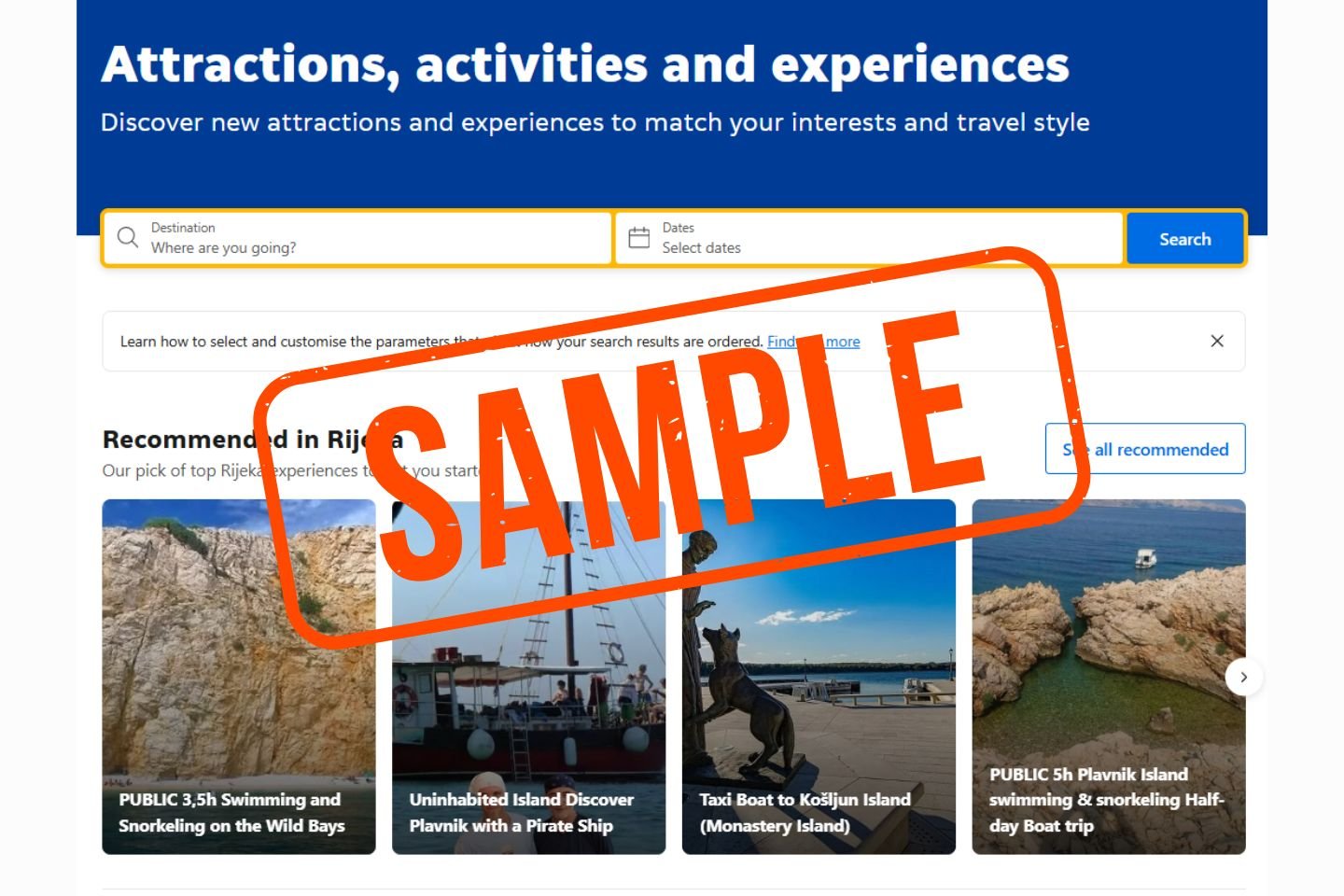The image size is (1344, 896).
Task: Follow the Find out more link
Action: tap(844, 342)
